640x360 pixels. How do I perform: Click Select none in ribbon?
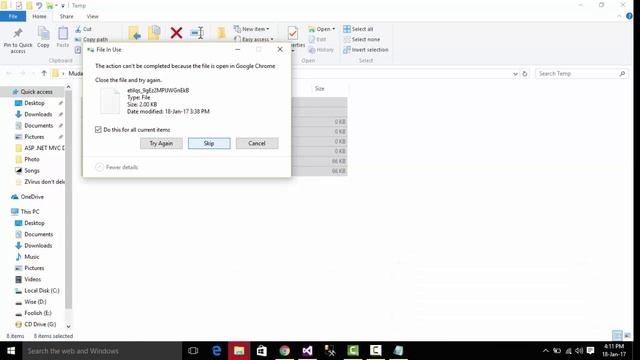(362, 39)
